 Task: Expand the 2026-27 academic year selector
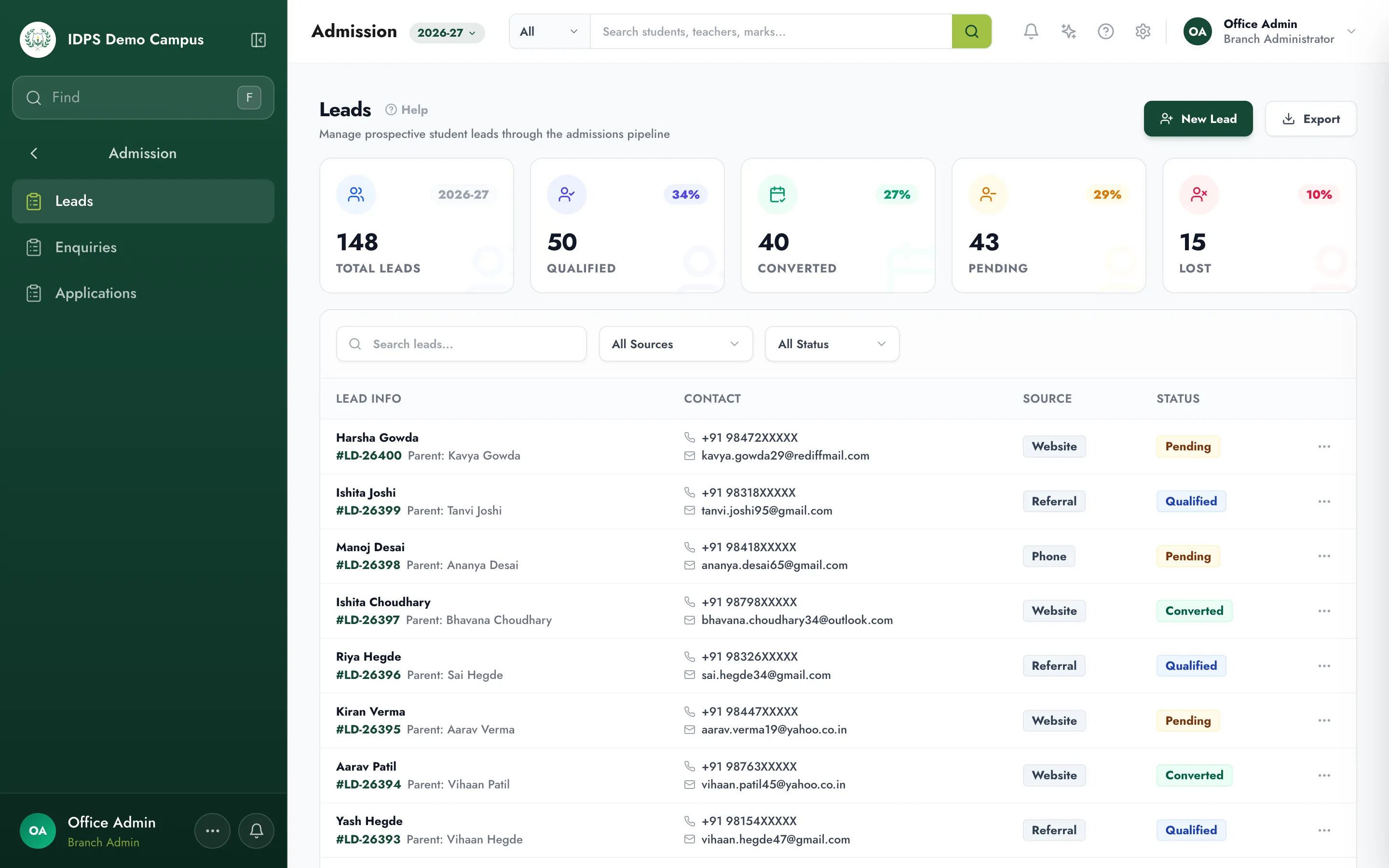pos(447,33)
